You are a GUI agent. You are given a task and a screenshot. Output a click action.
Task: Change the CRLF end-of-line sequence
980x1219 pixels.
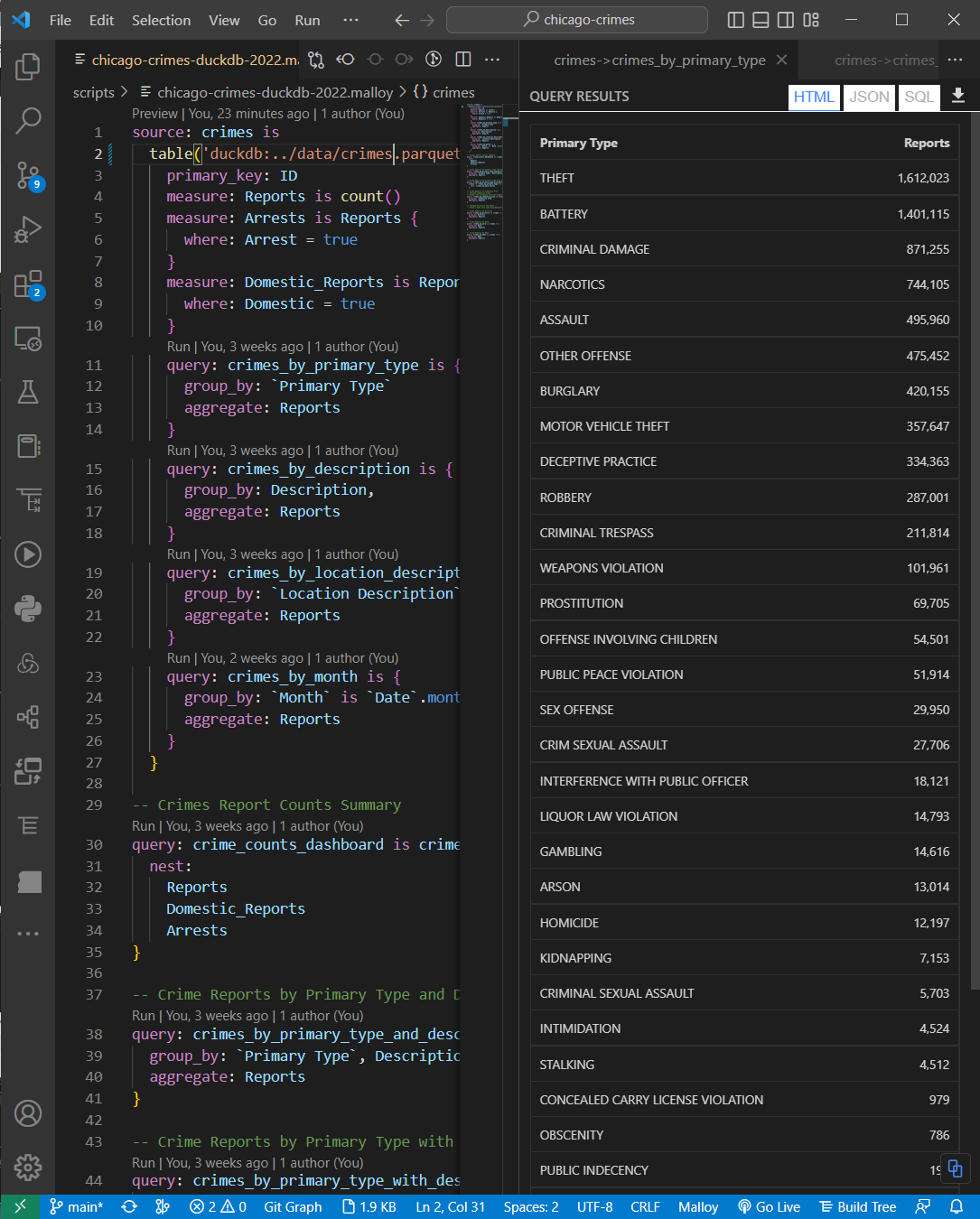pos(645,1207)
